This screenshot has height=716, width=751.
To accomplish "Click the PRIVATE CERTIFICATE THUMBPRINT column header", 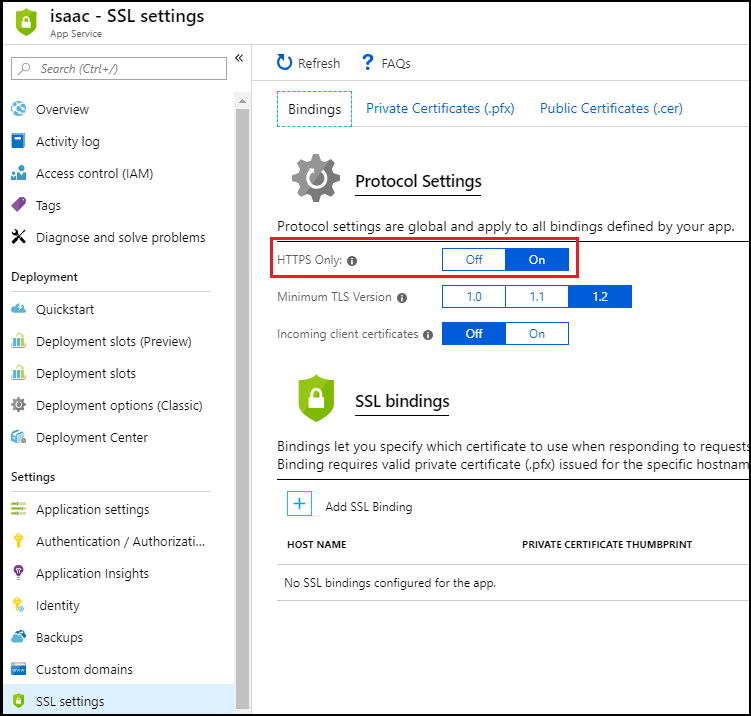I will click(x=607, y=545).
